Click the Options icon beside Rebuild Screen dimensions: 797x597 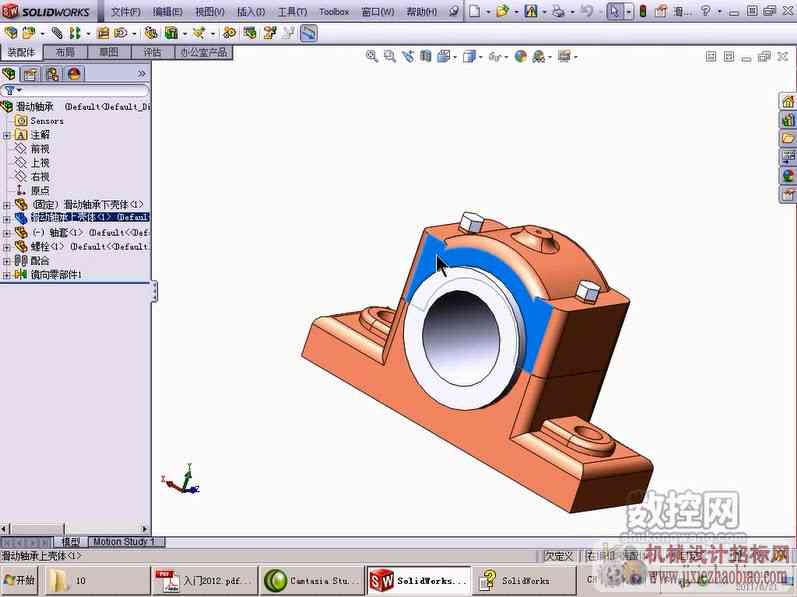click(x=661, y=11)
